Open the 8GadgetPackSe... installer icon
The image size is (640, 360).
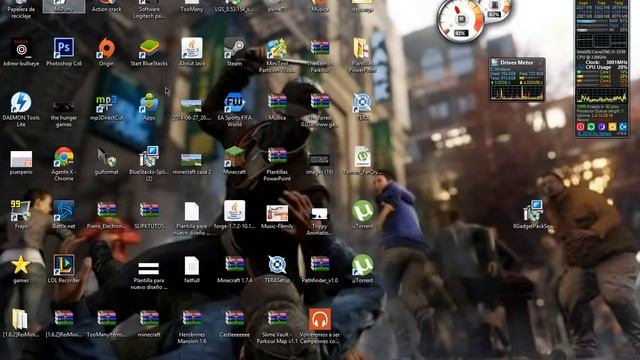(533, 211)
